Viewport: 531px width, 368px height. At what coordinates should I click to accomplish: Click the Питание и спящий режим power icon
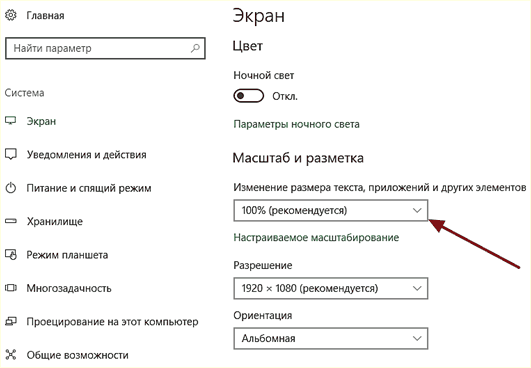10,188
